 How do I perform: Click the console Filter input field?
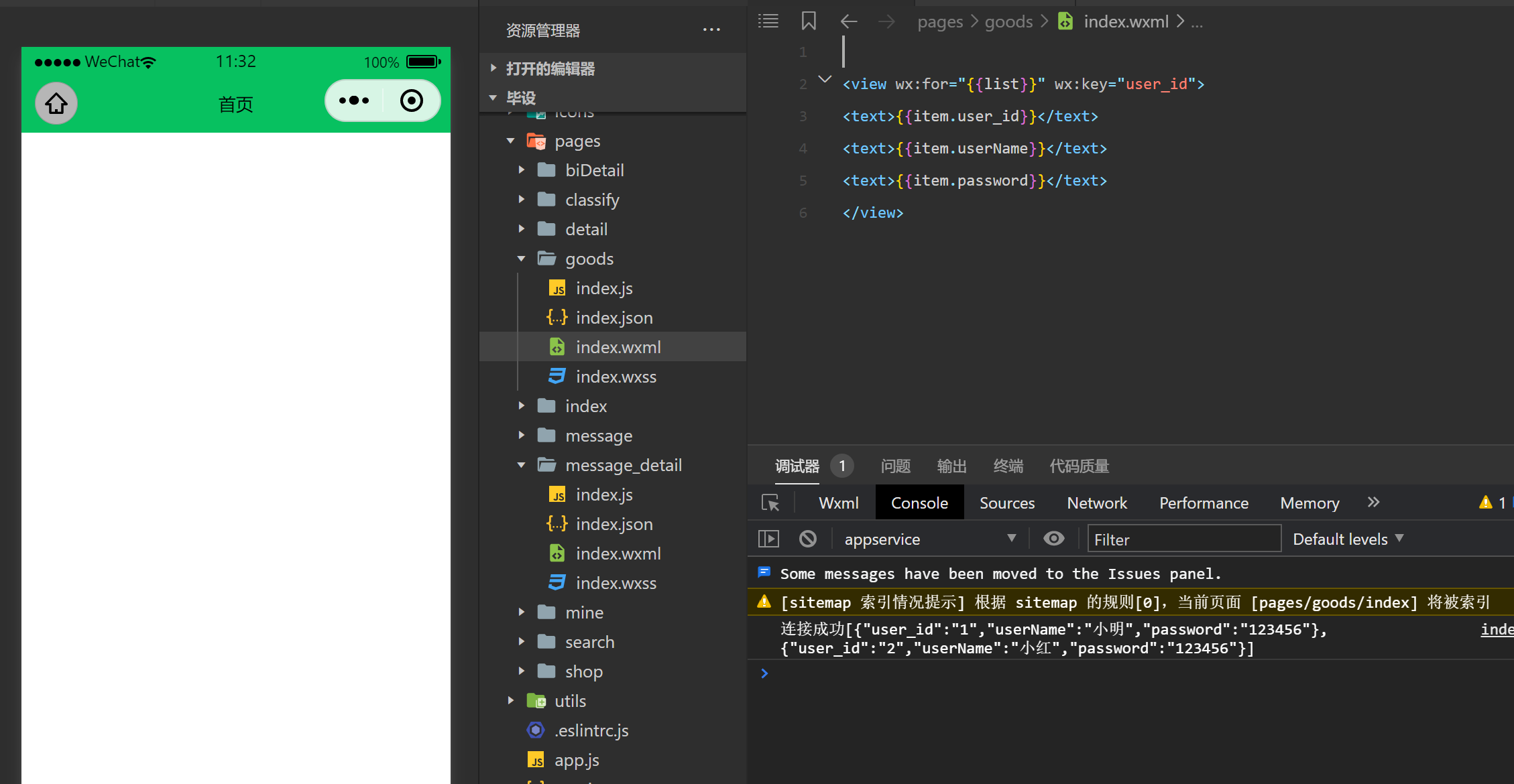coord(1183,539)
